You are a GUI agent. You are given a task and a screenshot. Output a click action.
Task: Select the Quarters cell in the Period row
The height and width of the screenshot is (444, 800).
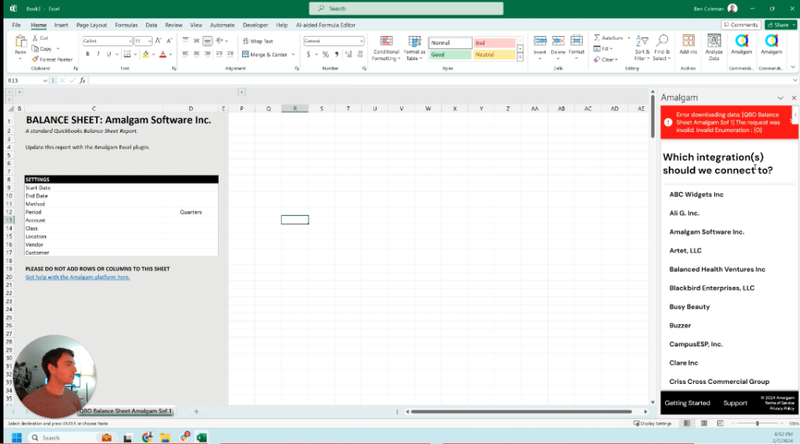[191, 212]
